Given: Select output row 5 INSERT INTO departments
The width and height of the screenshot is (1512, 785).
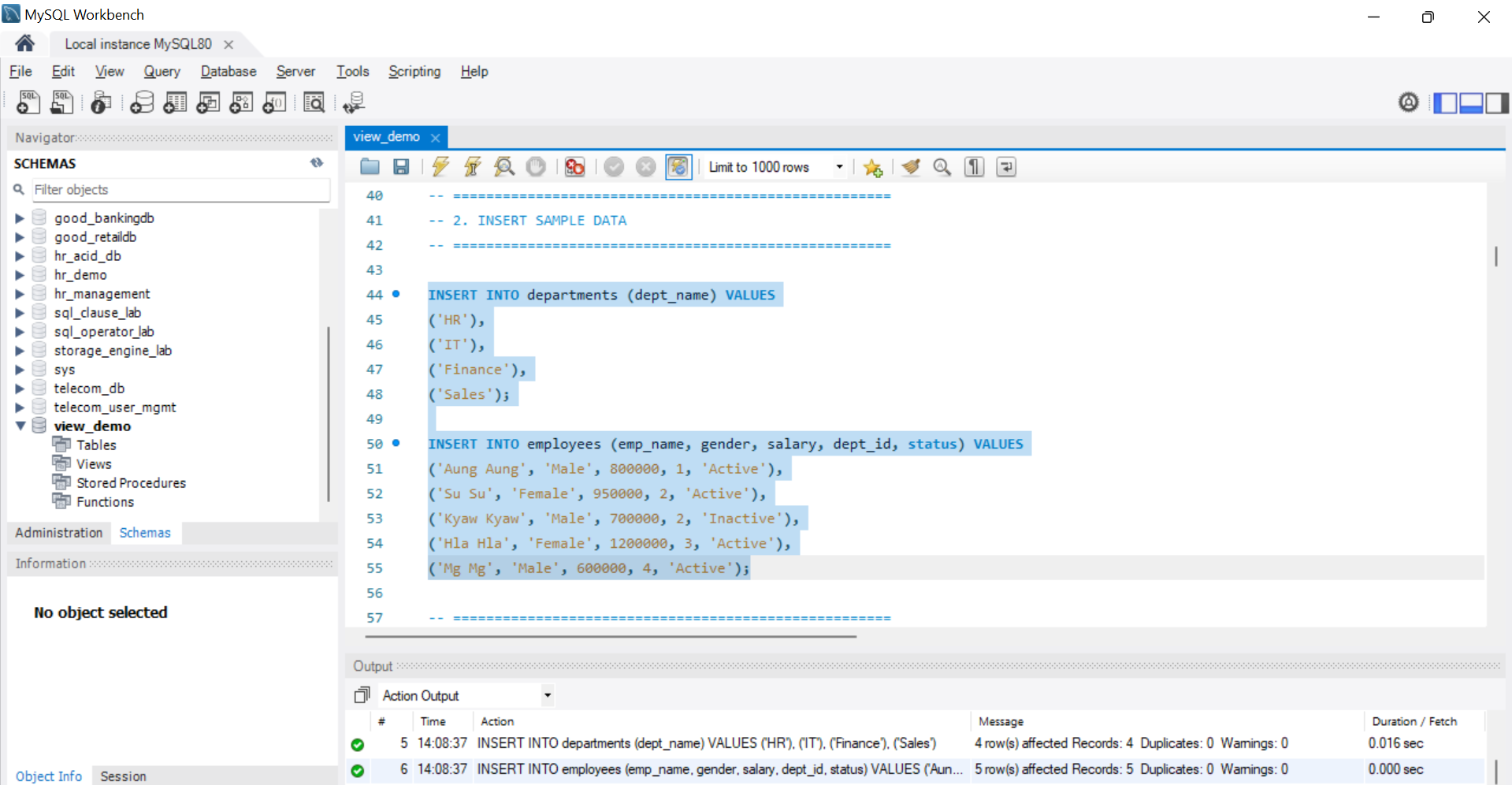Looking at the screenshot, I should click(x=915, y=743).
